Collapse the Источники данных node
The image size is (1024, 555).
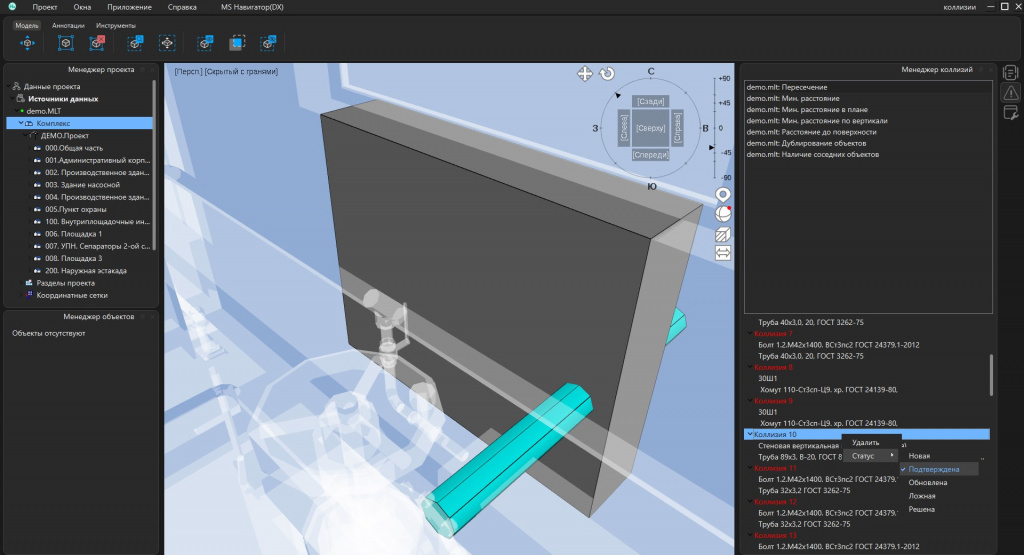pos(12,99)
